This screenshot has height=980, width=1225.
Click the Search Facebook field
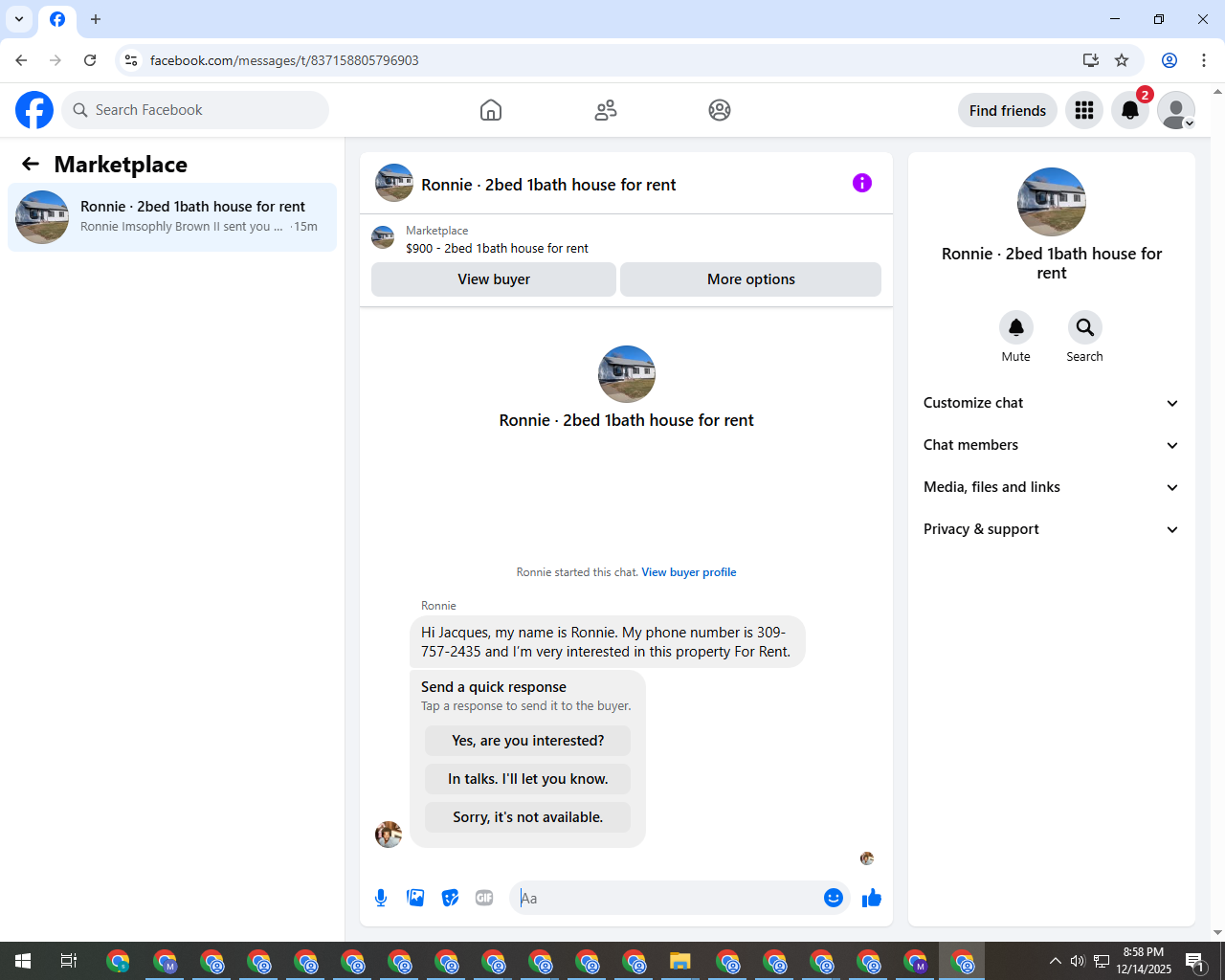[x=195, y=110]
